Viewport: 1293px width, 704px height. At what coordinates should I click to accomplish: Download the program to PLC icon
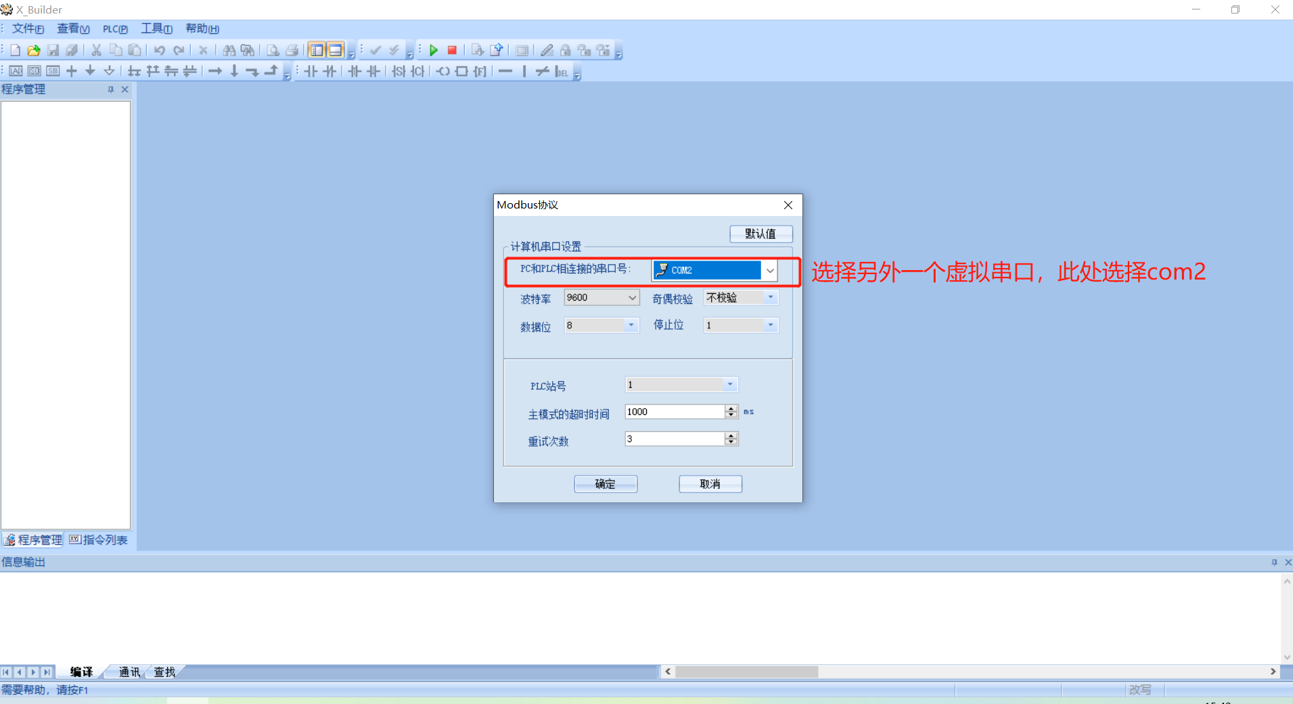coord(477,50)
